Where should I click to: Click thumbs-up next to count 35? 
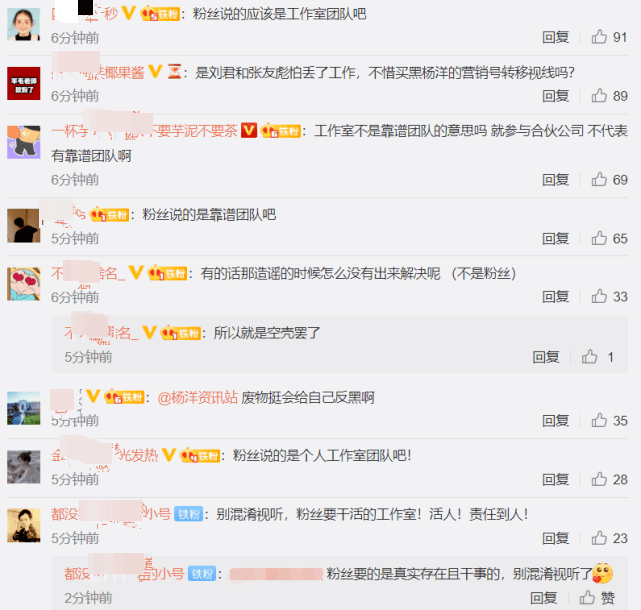tap(599, 420)
